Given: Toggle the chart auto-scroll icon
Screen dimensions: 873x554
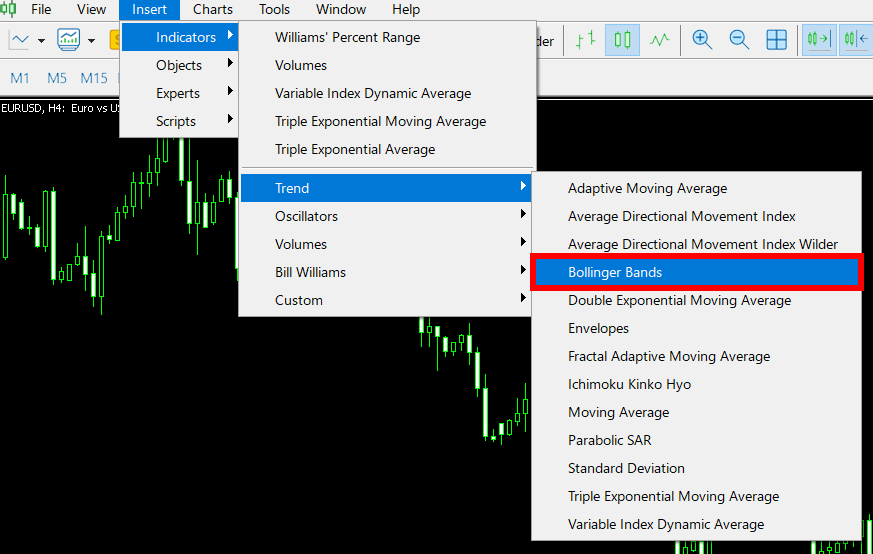Looking at the screenshot, I should click(819, 40).
